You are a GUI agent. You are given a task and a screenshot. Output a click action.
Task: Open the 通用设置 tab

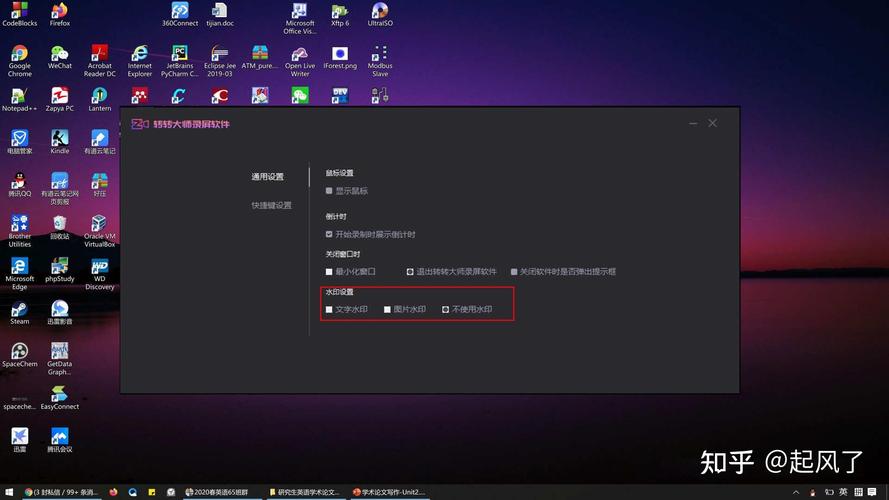point(268,177)
